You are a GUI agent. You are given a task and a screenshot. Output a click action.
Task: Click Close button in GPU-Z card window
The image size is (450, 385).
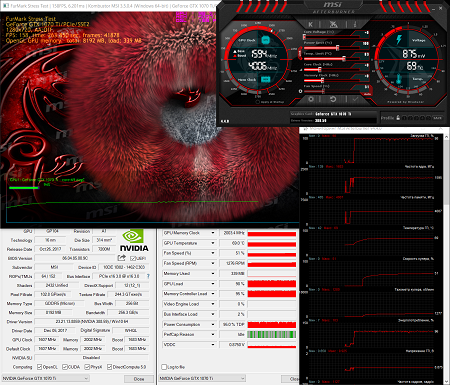[x=139, y=379]
